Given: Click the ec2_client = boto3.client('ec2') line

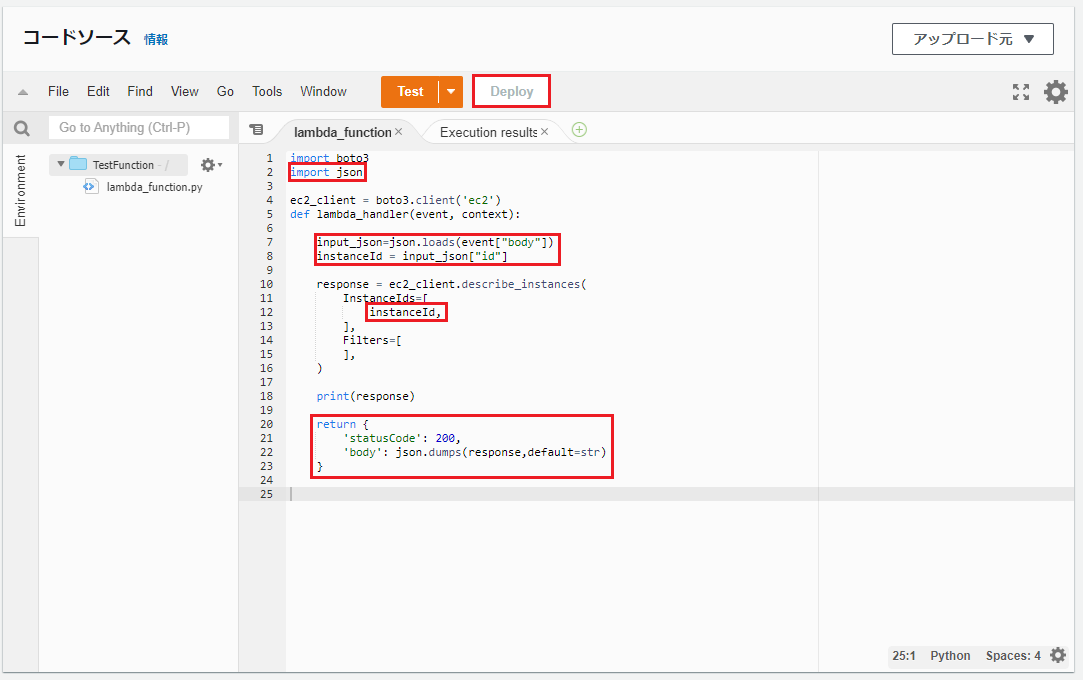Looking at the screenshot, I should tap(395, 200).
